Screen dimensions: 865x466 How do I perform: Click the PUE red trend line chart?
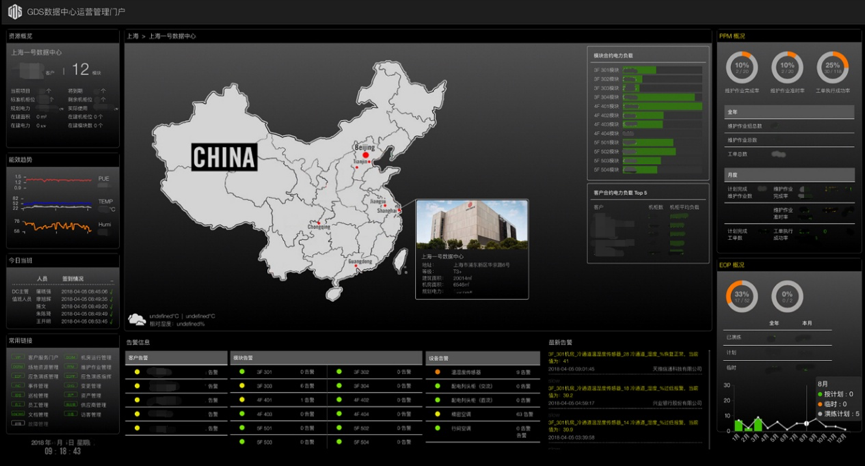click(58, 179)
